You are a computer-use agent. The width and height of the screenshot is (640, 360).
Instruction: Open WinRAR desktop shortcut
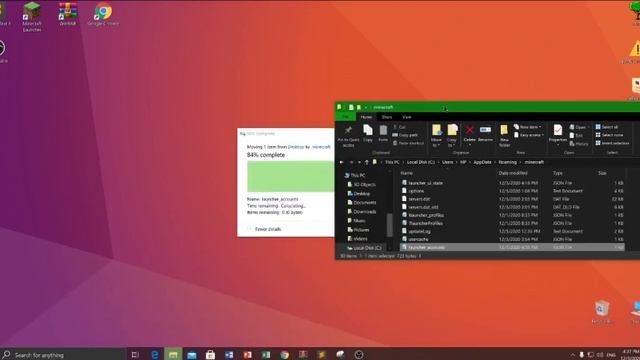(67, 14)
